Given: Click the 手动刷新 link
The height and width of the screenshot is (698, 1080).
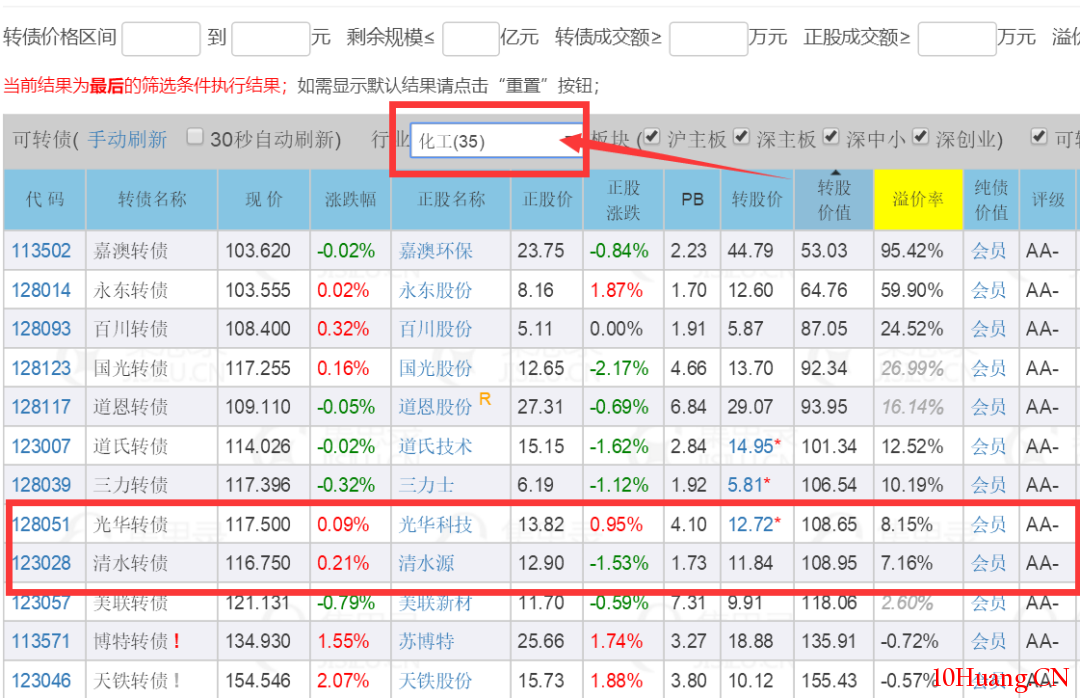Looking at the screenshot, I should pos(127,140).
